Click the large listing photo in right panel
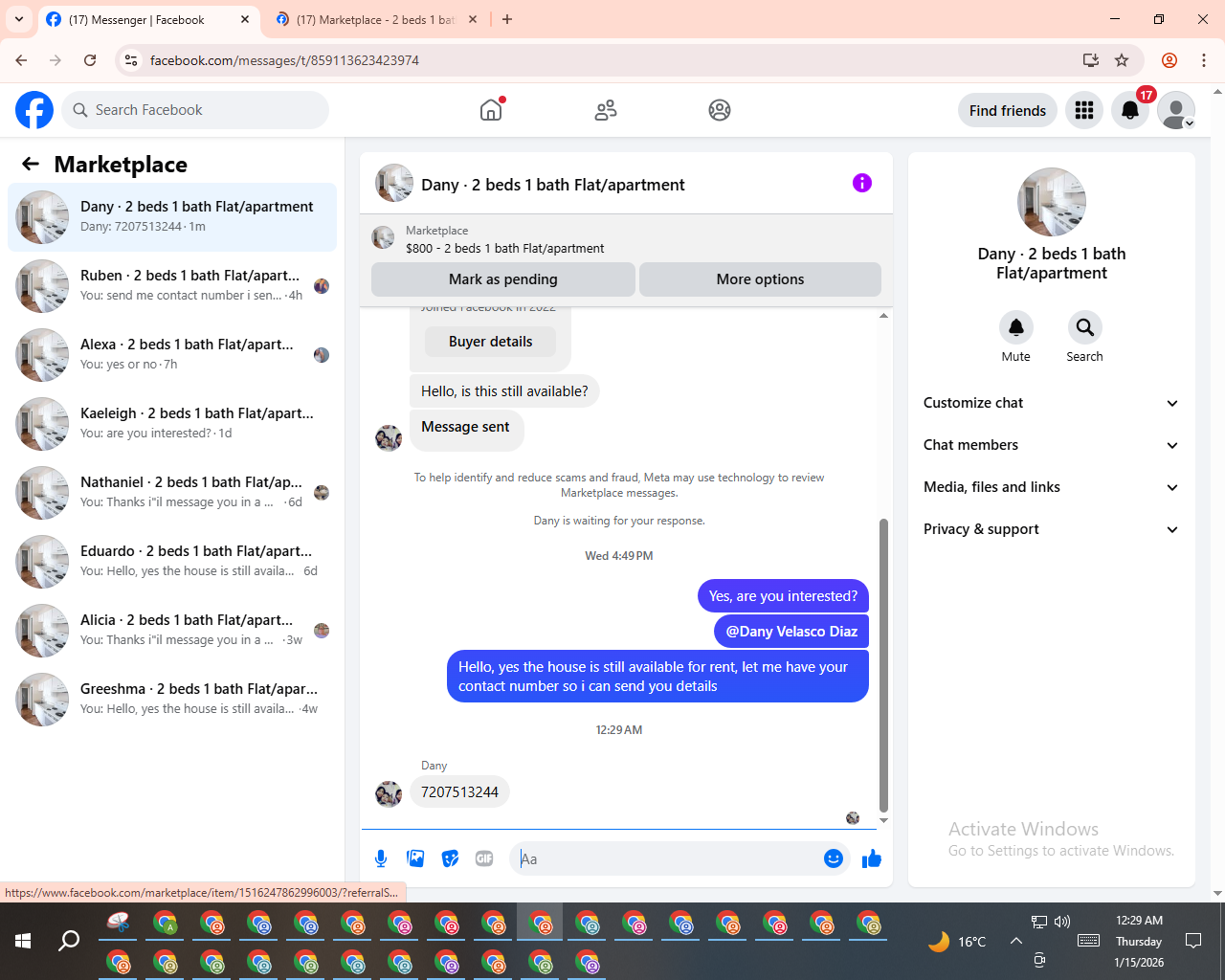The width and height of the screenshot is (1225, 980). (1052, 202)
